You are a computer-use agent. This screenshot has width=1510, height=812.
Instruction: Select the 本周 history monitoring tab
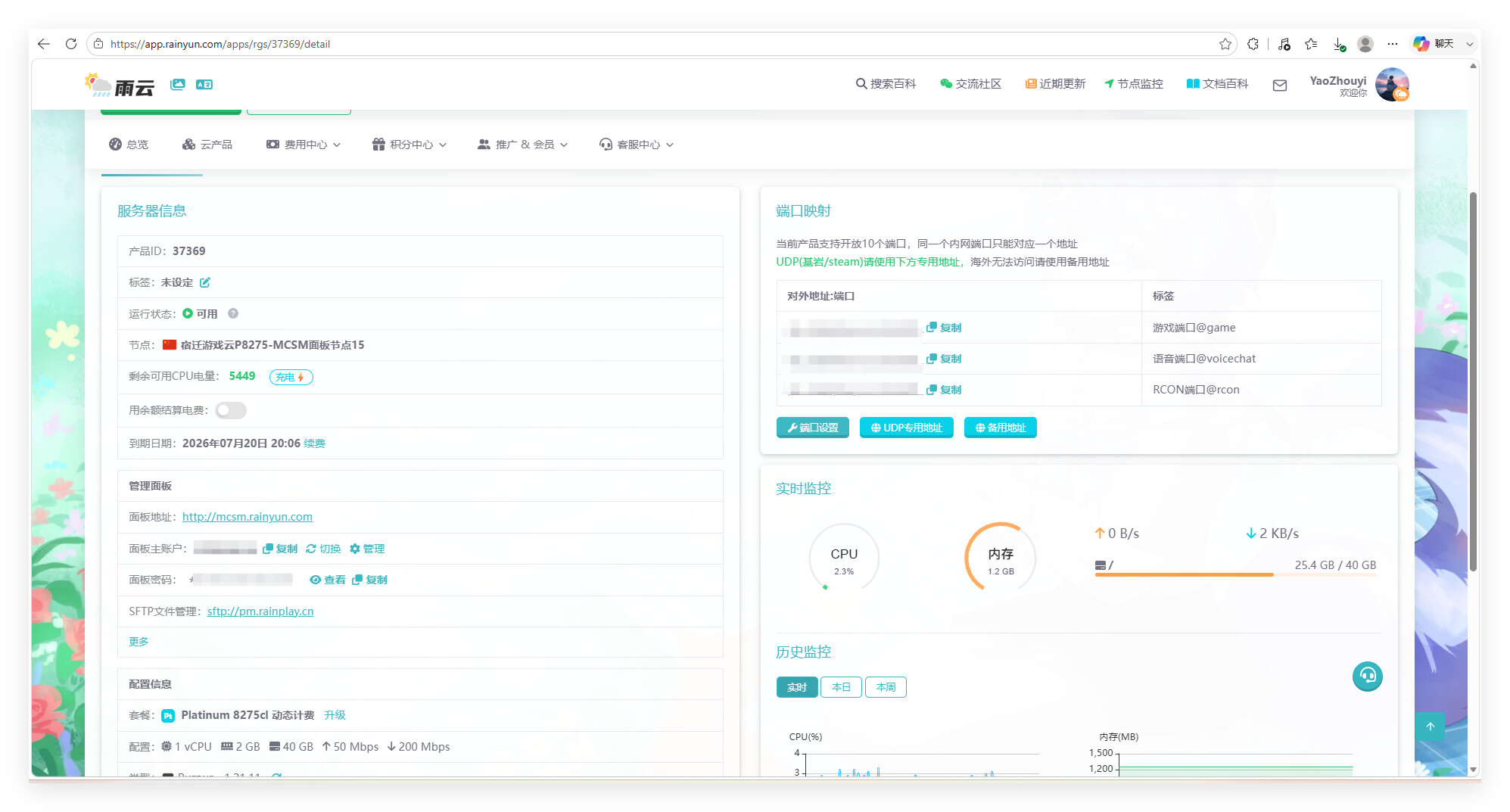tap(886, 687)
